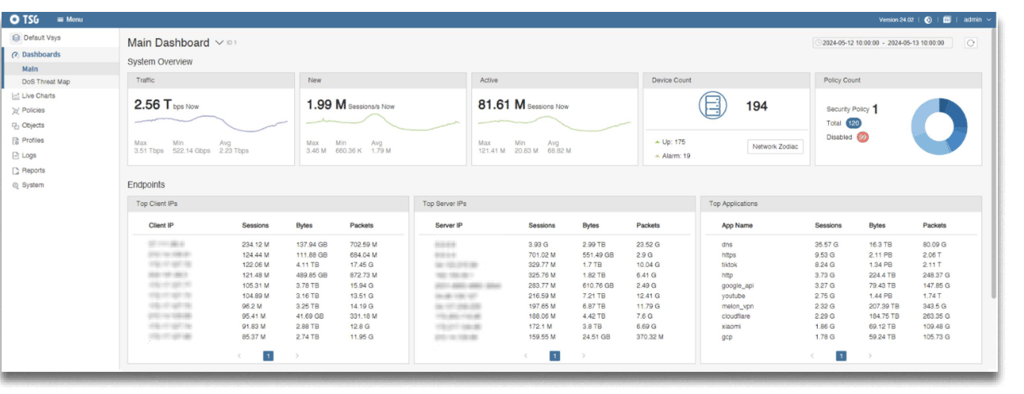Click the Network Zodiac button

click(775, 147)
